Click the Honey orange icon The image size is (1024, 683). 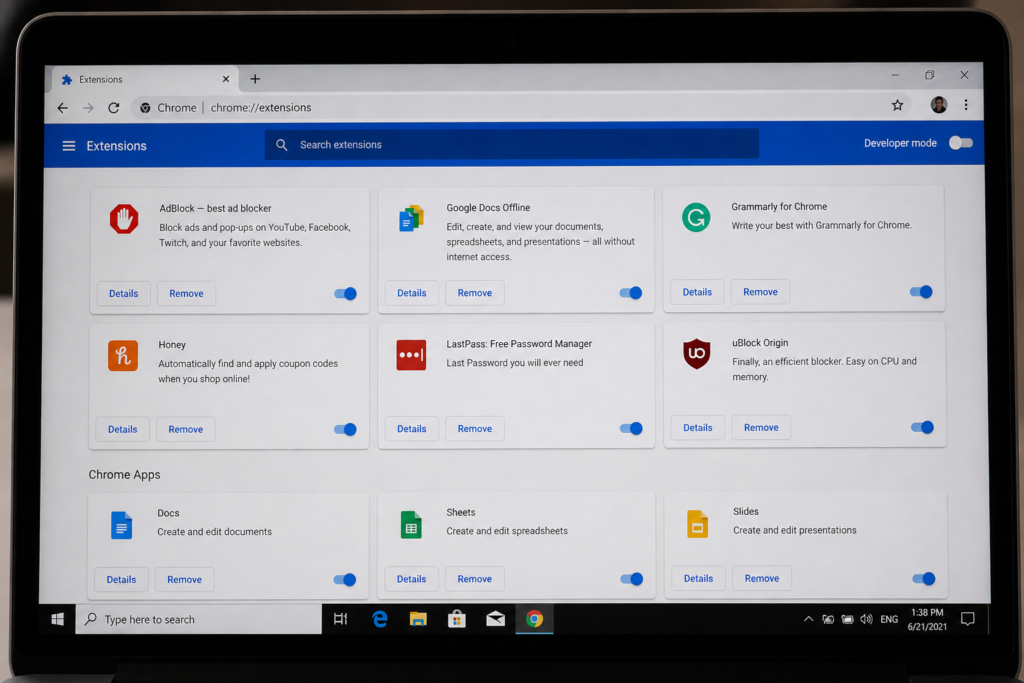[123, 355]
